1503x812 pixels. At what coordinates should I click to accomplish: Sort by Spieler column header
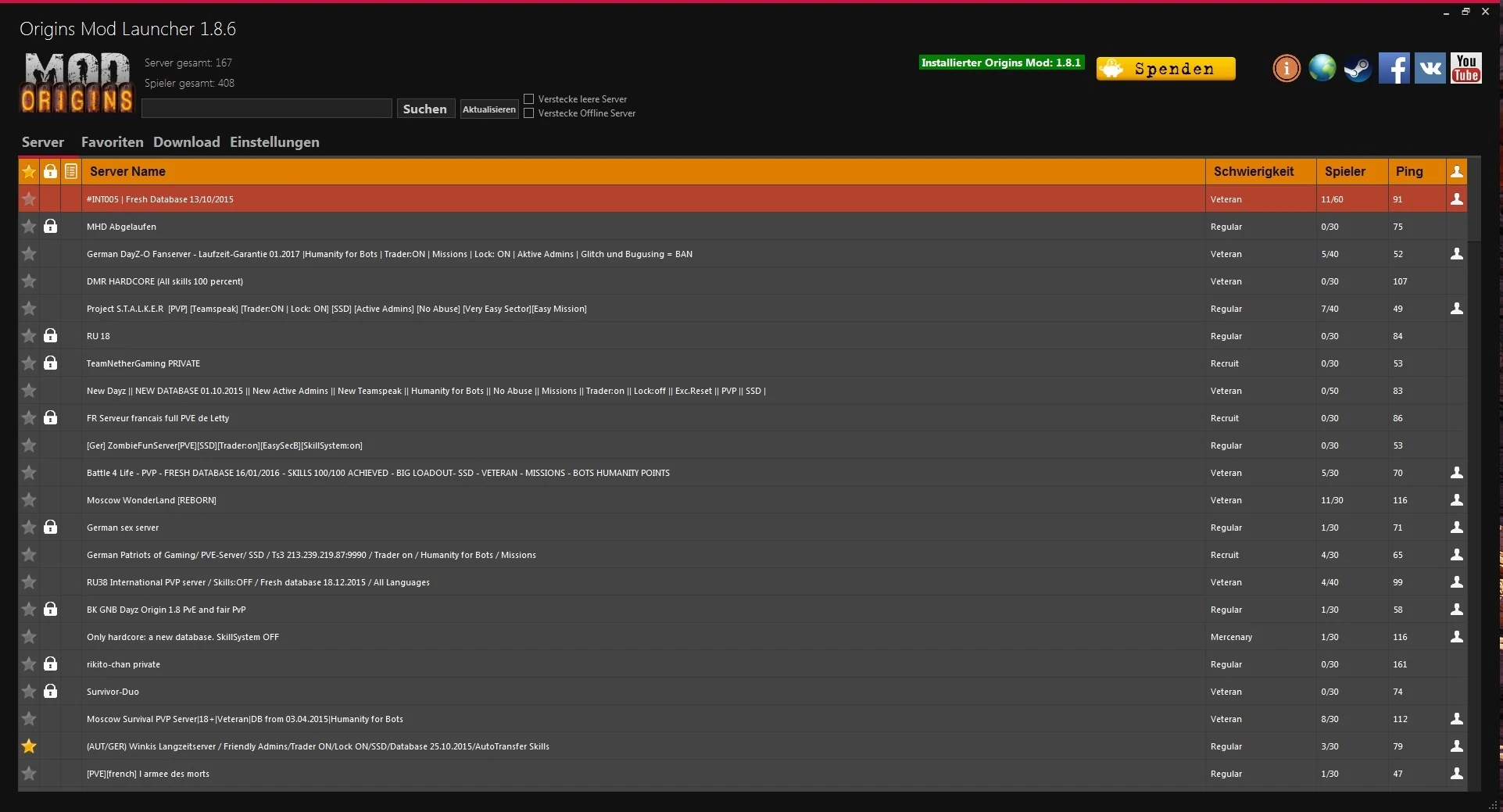pos(1352,171)
